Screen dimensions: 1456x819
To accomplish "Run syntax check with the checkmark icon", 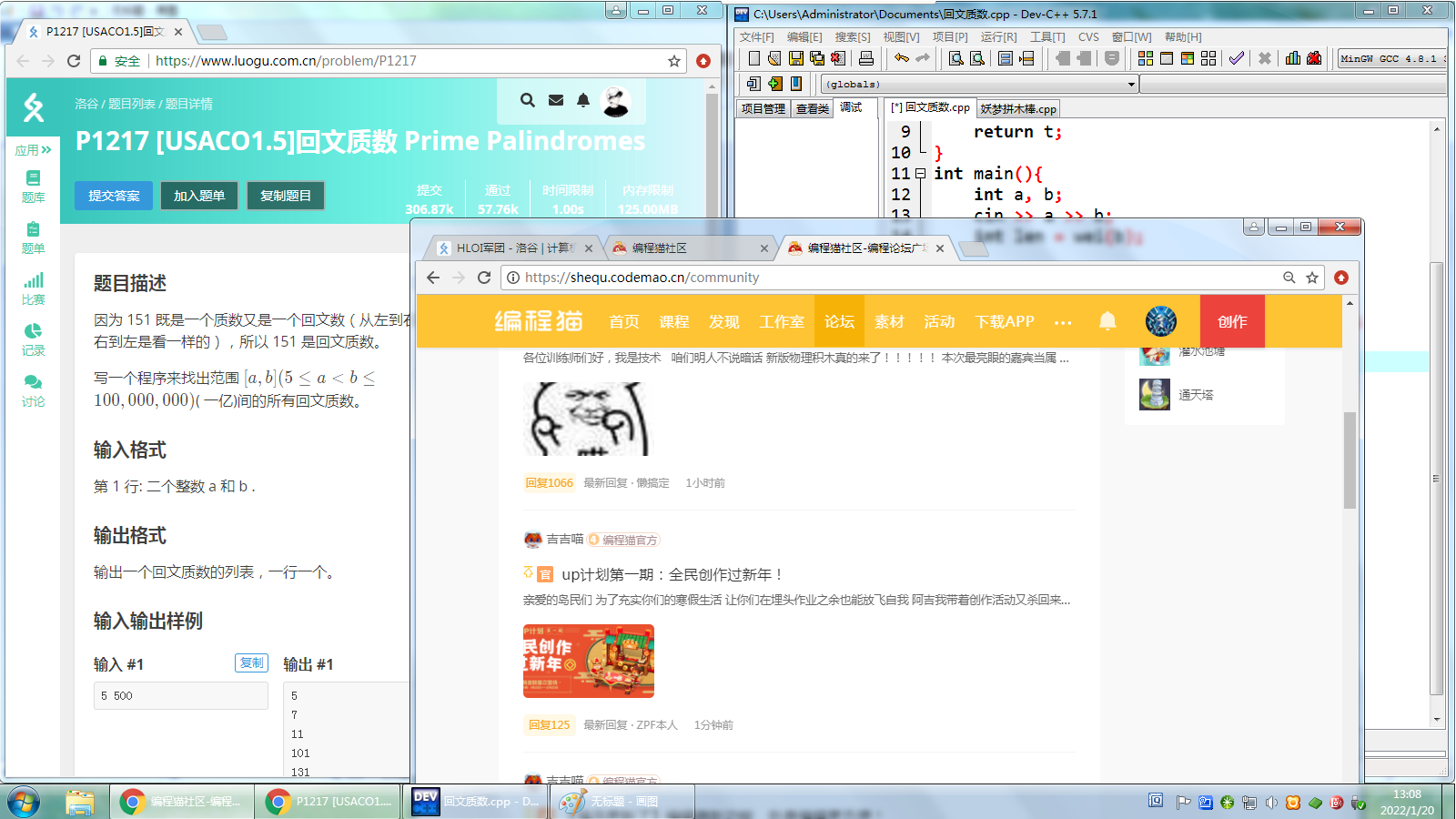I will pyautogui.click(x=1237, y=58).
